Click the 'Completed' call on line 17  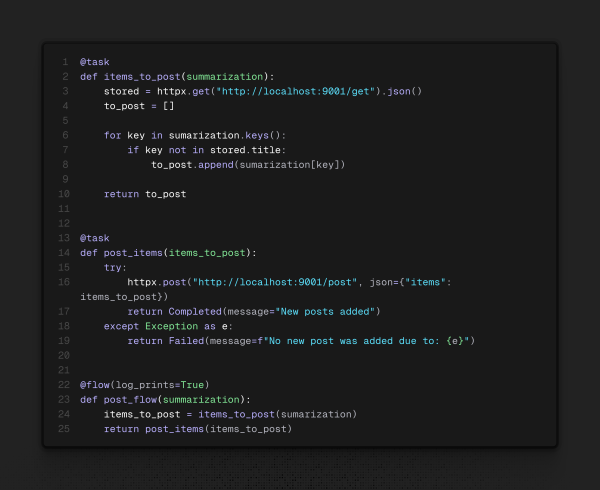point(194,312)
